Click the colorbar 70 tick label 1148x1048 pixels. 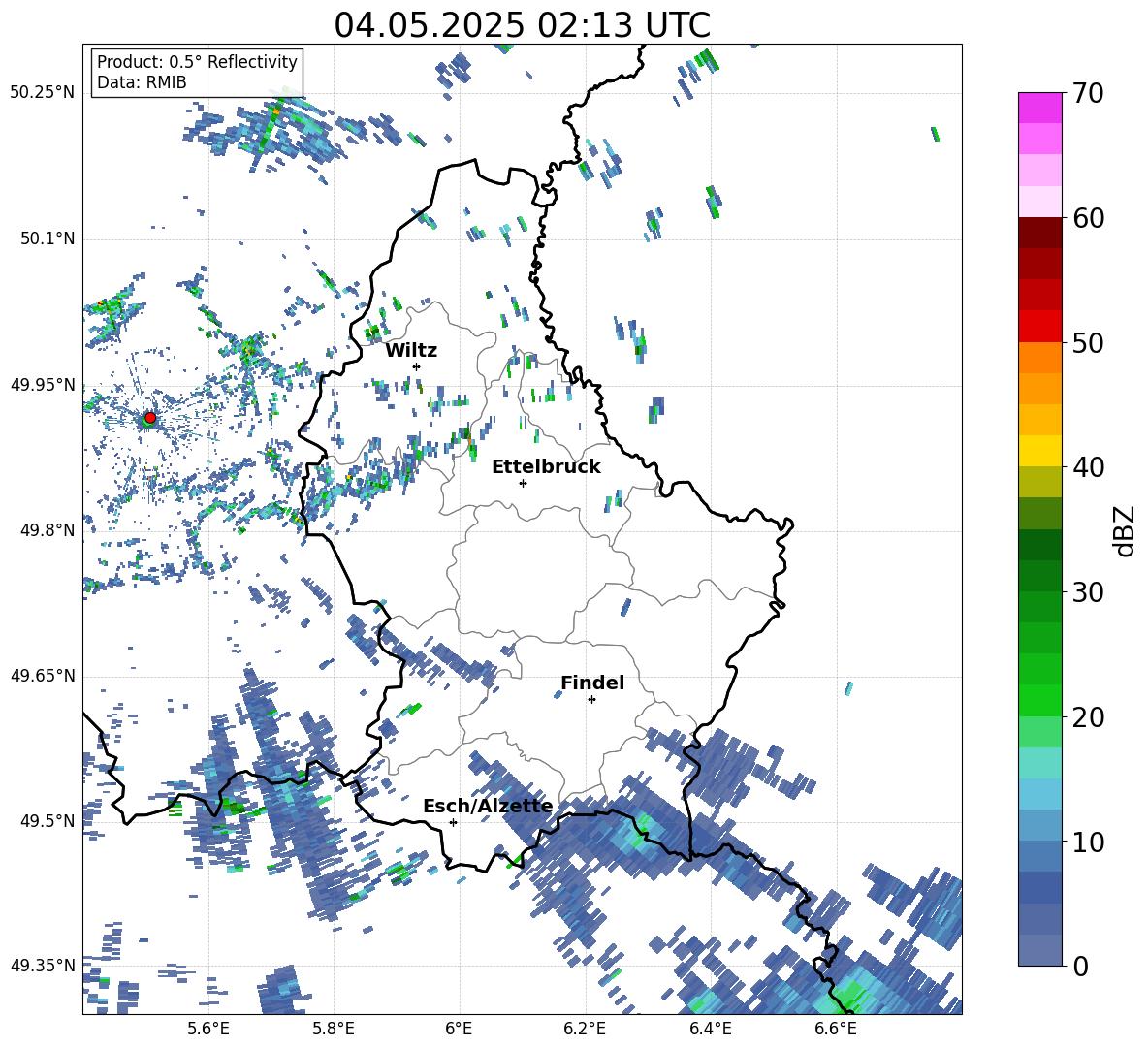(1088, 94)
